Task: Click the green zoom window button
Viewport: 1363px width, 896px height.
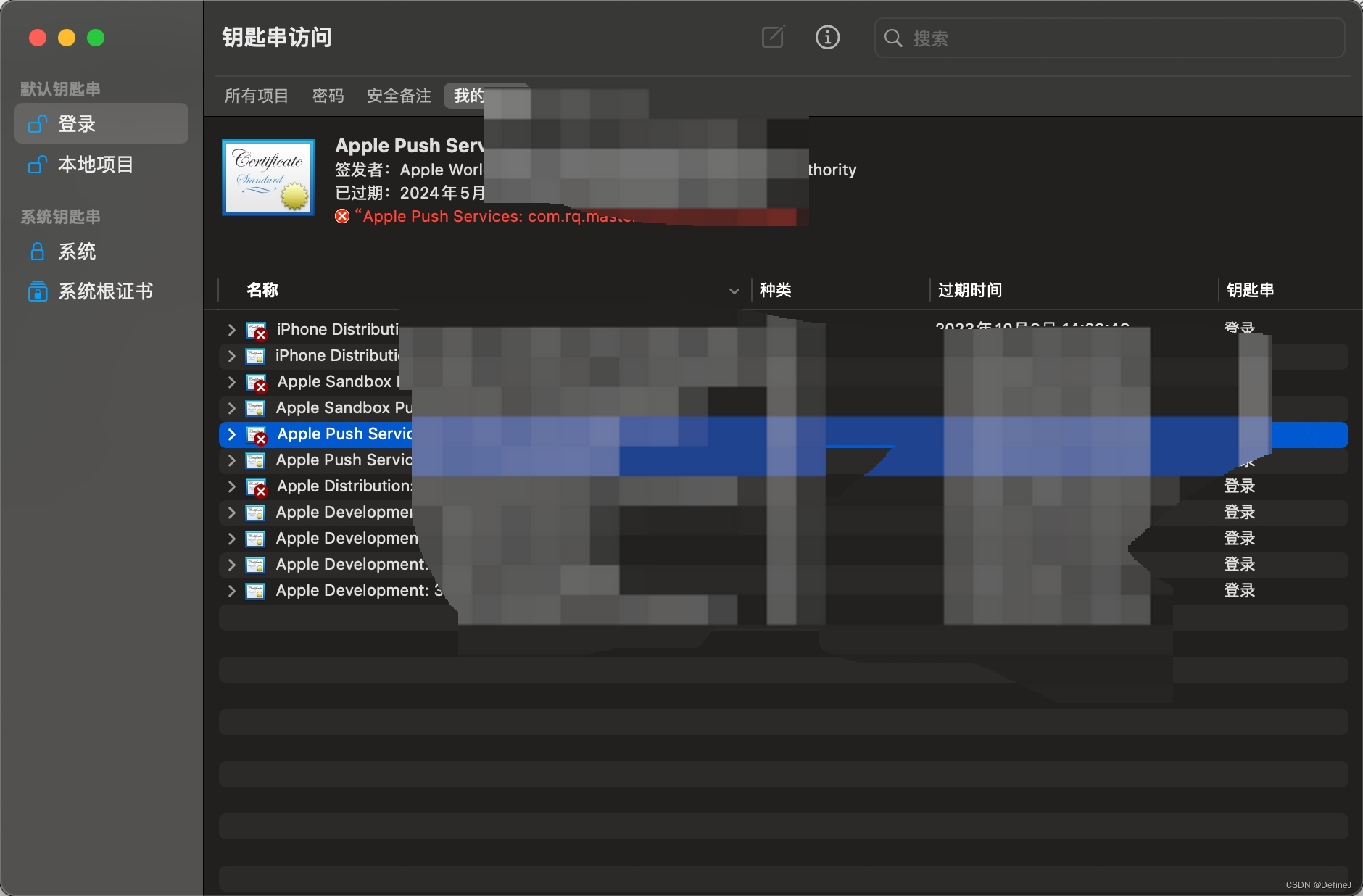Action: [96, 38]
